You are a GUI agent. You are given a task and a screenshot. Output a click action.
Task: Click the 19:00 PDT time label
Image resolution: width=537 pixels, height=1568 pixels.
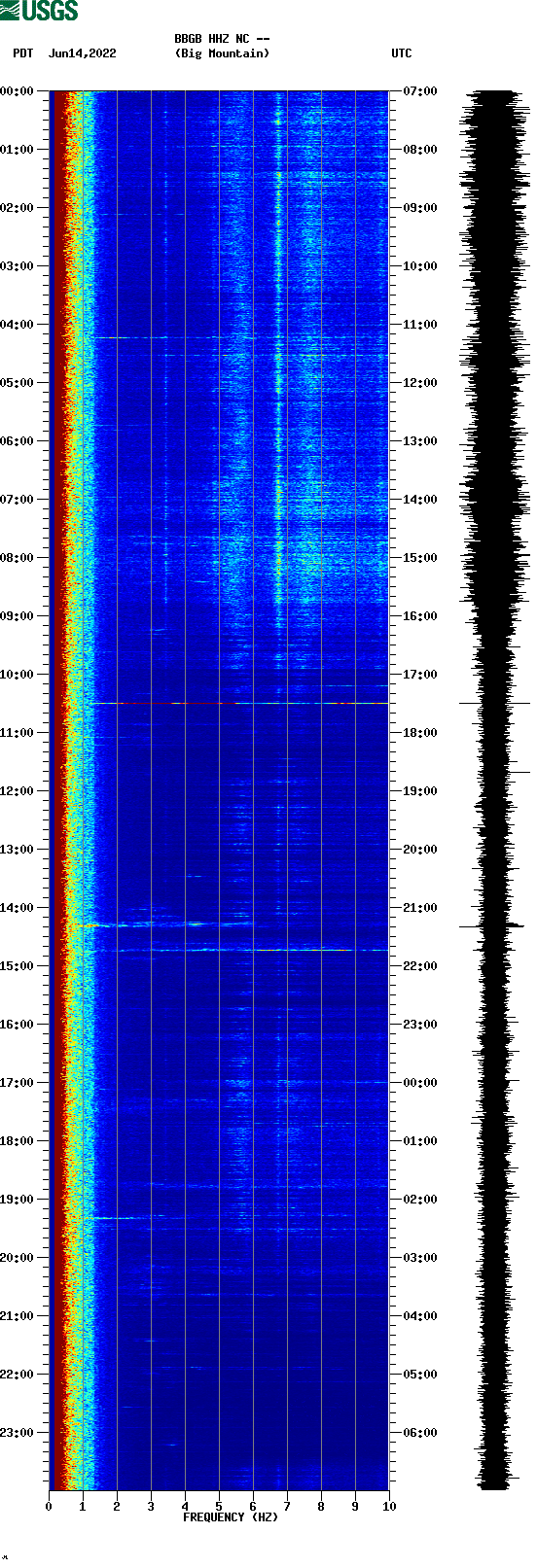point(18,1200)
